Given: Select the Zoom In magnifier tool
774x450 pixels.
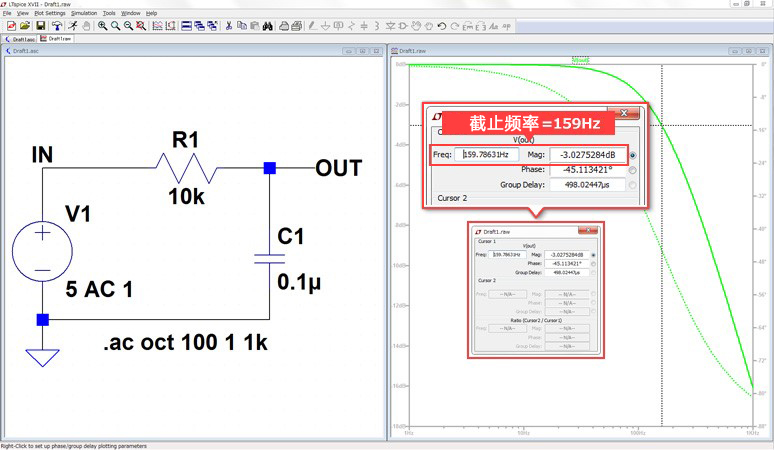Looking at the screenshot, I should tap(103, 26).
